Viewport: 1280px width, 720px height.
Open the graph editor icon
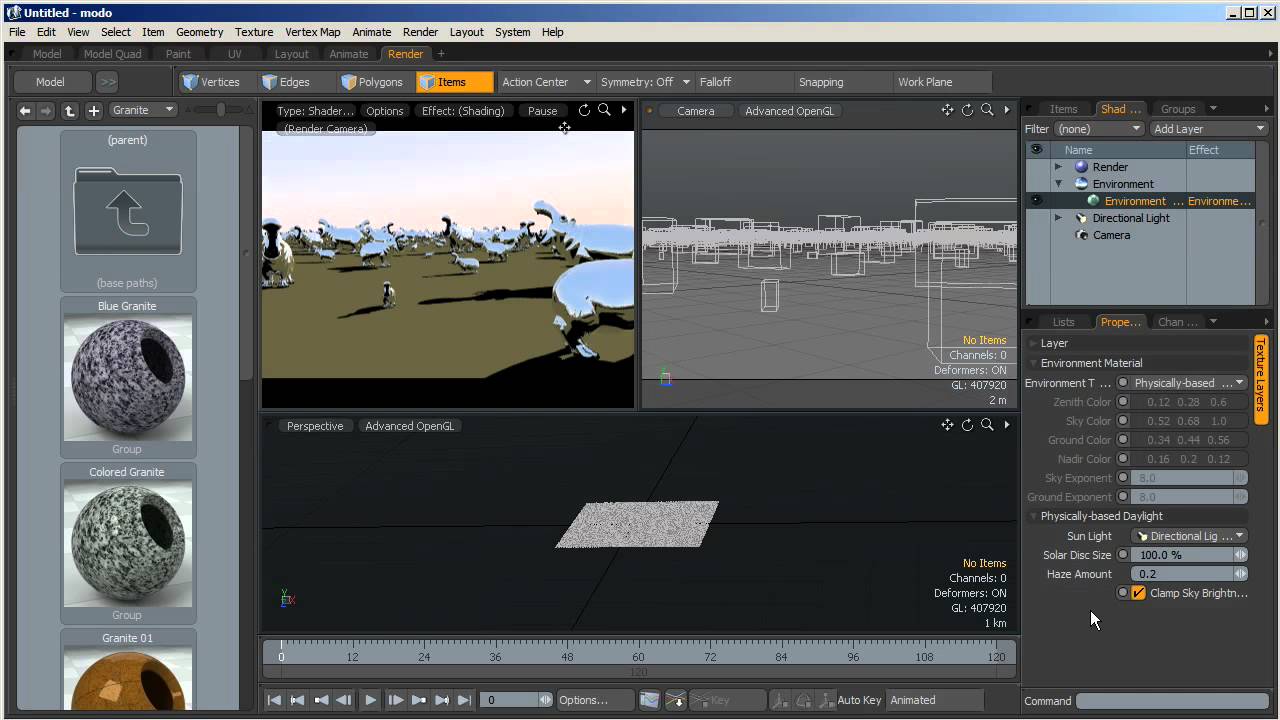(649, 700)
